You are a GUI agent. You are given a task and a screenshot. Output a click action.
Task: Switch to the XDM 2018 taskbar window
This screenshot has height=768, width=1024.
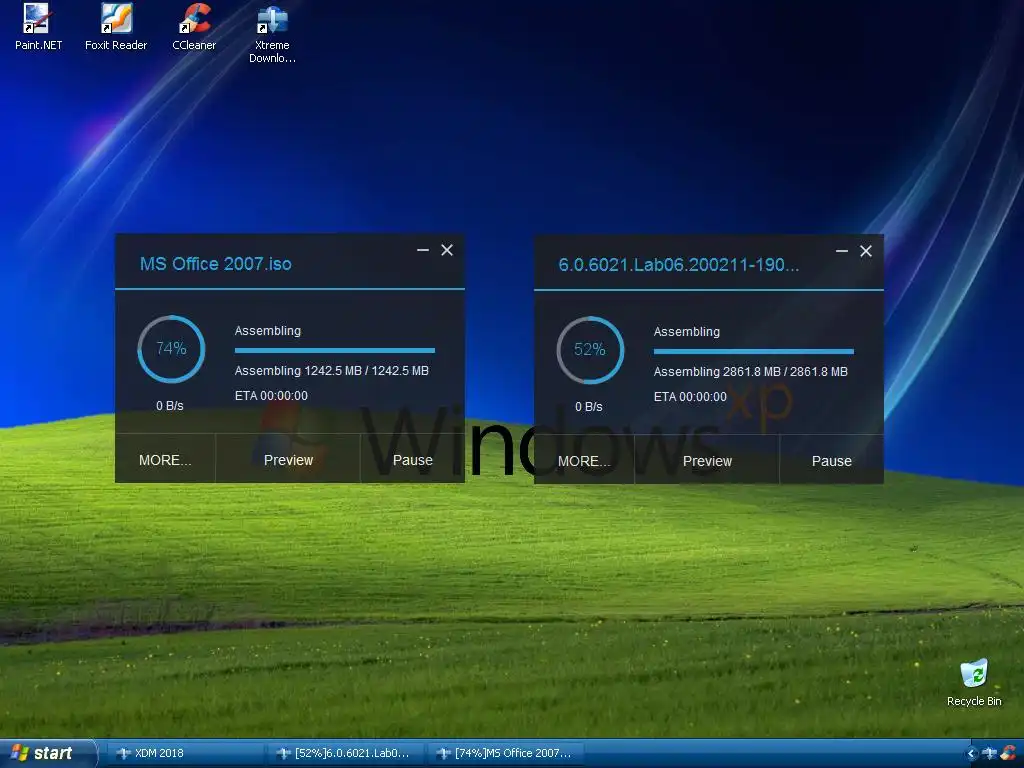tap(184, 753)
